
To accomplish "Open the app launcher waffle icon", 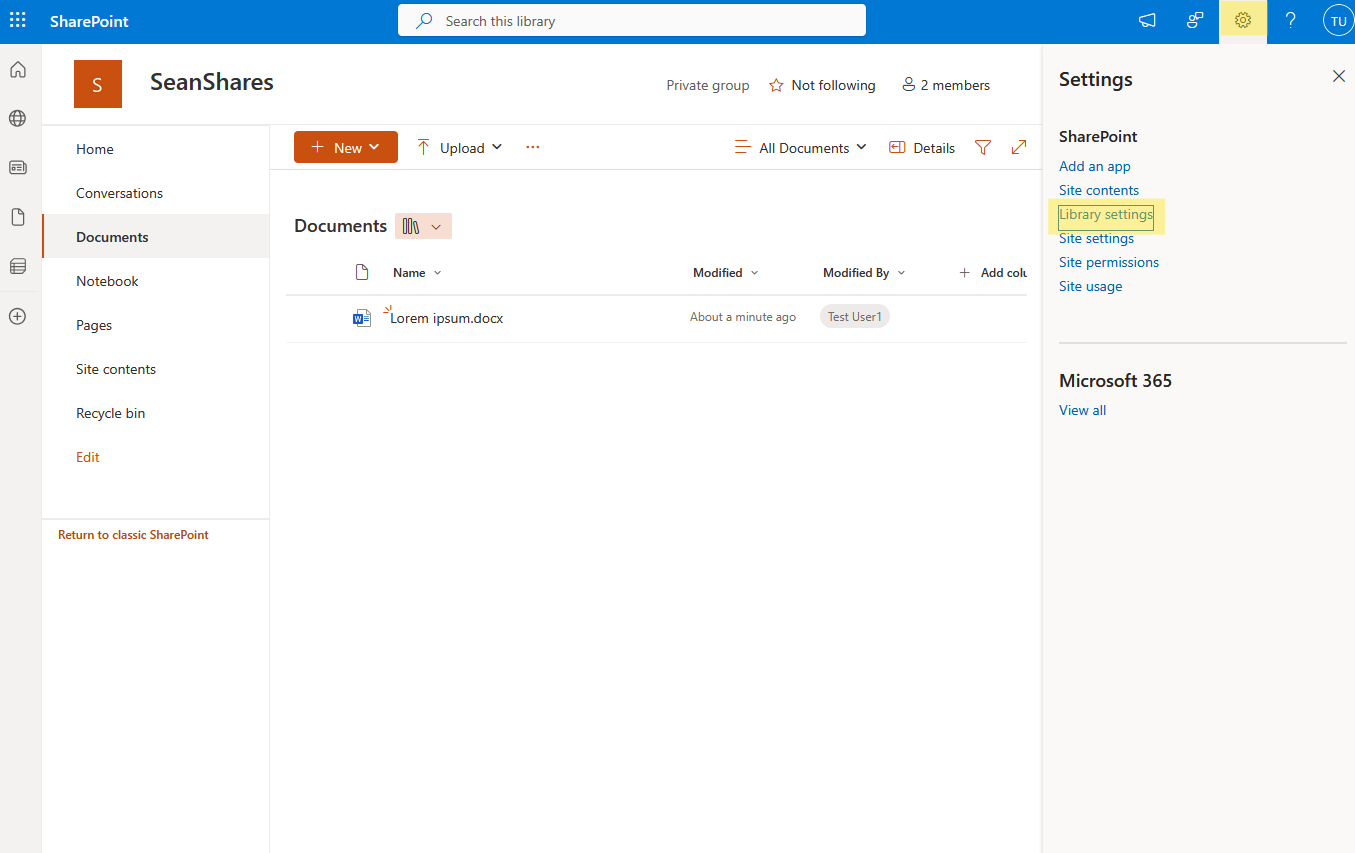I will 17,20.
